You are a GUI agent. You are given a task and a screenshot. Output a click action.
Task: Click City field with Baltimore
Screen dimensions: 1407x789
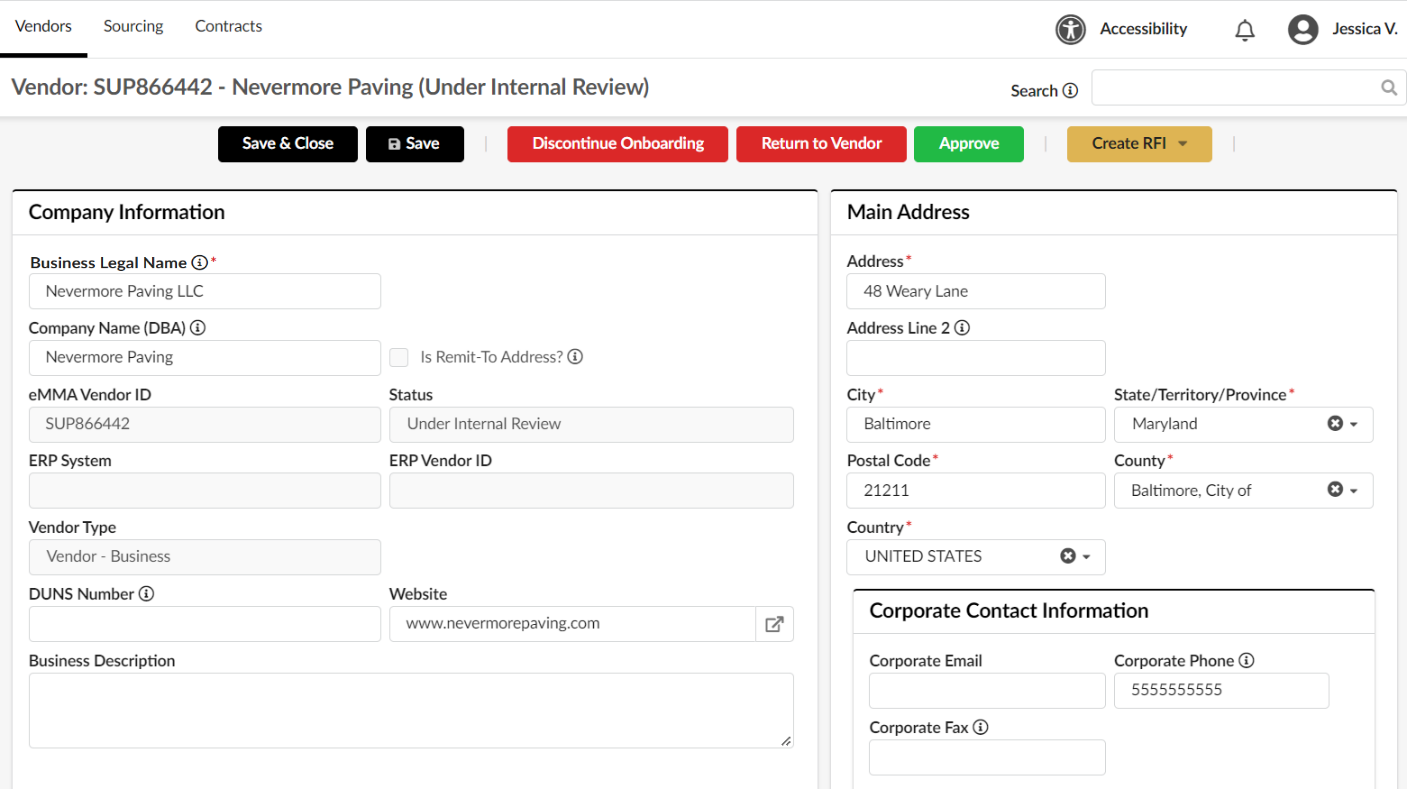pos(976,424)
